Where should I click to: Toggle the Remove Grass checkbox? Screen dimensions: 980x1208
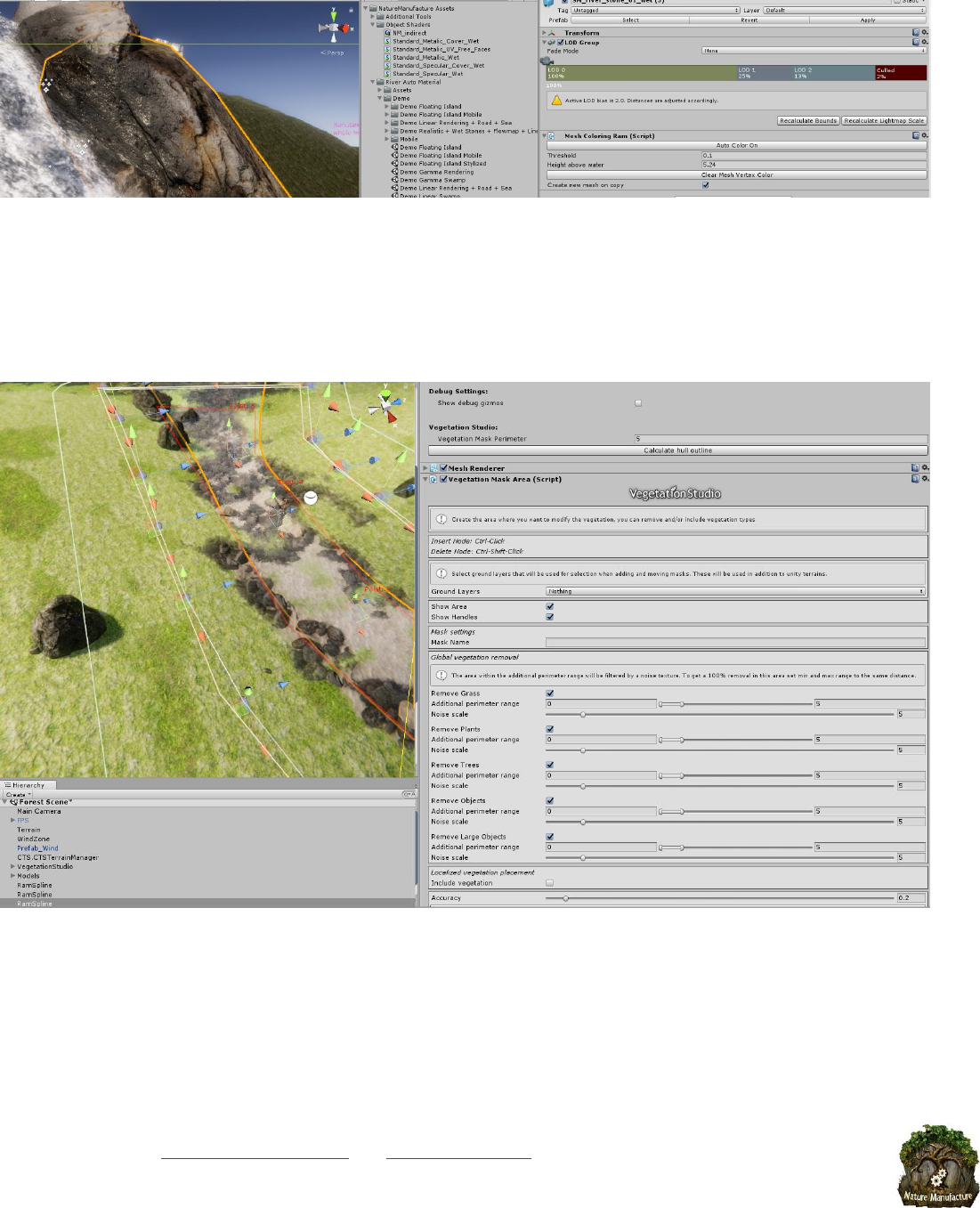click(x=549, y=693)
